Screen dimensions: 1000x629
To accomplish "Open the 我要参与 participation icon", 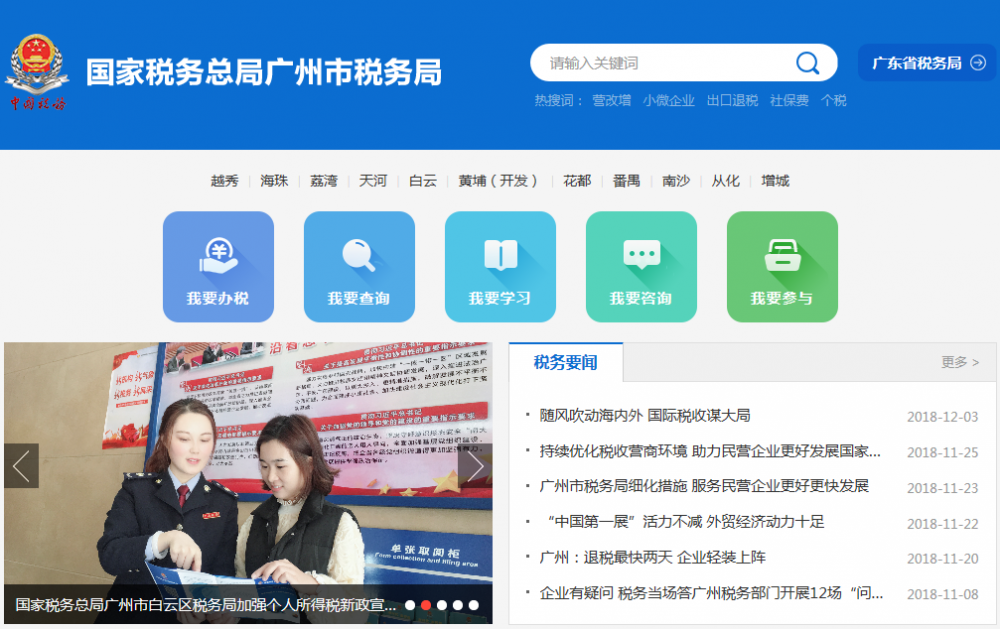I will (x=782, y=266).
